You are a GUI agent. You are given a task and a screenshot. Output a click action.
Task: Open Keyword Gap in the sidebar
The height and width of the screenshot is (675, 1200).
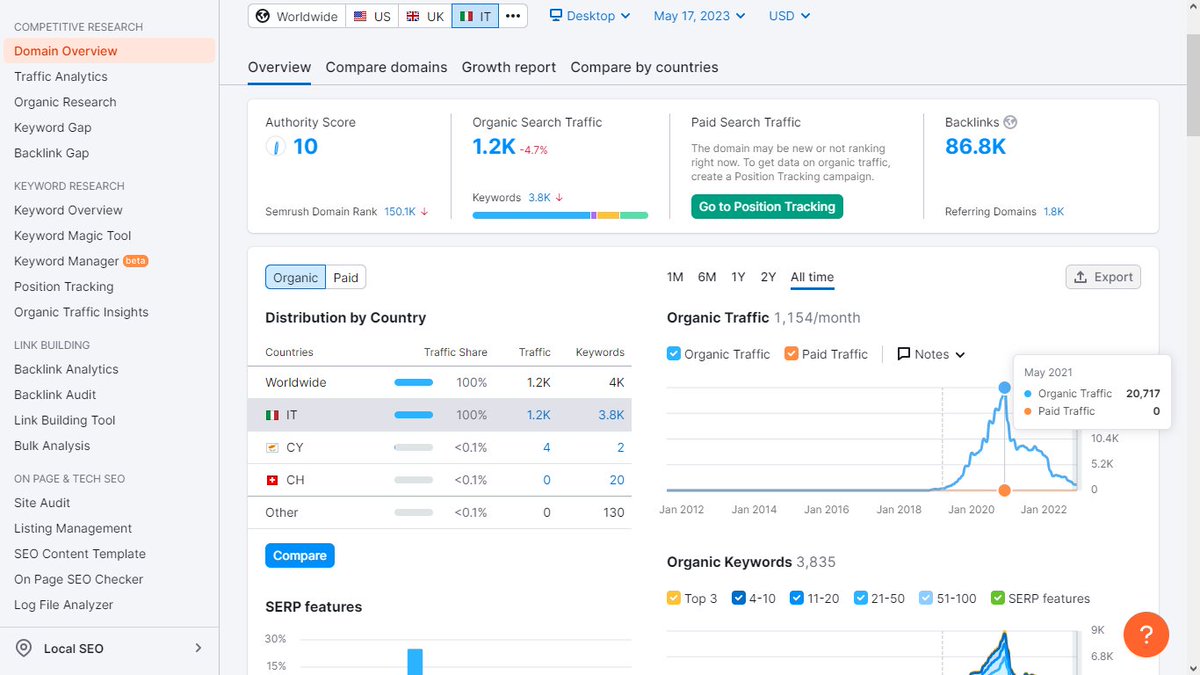coord(53,127)
